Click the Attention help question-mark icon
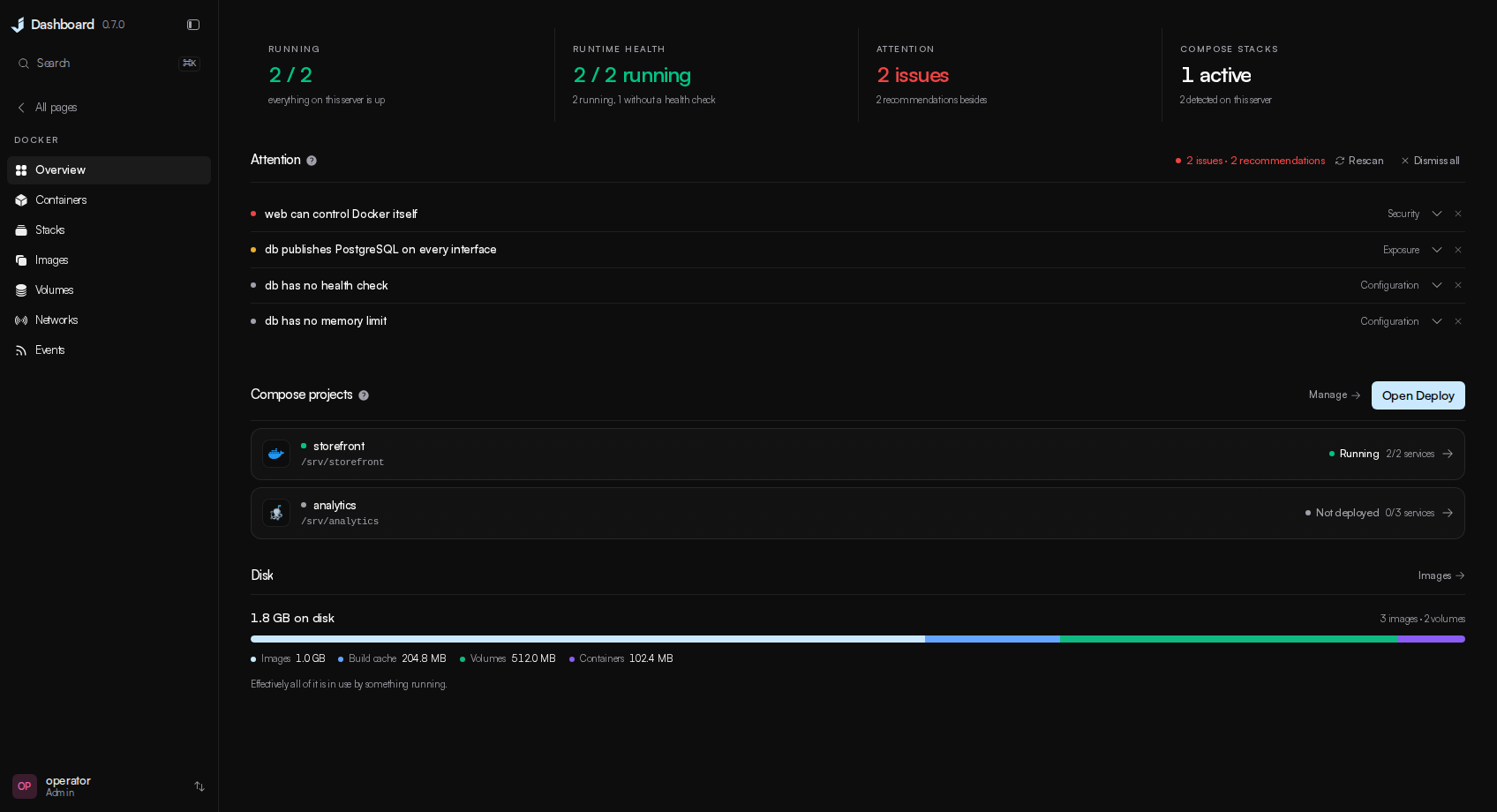 point(312,161)
